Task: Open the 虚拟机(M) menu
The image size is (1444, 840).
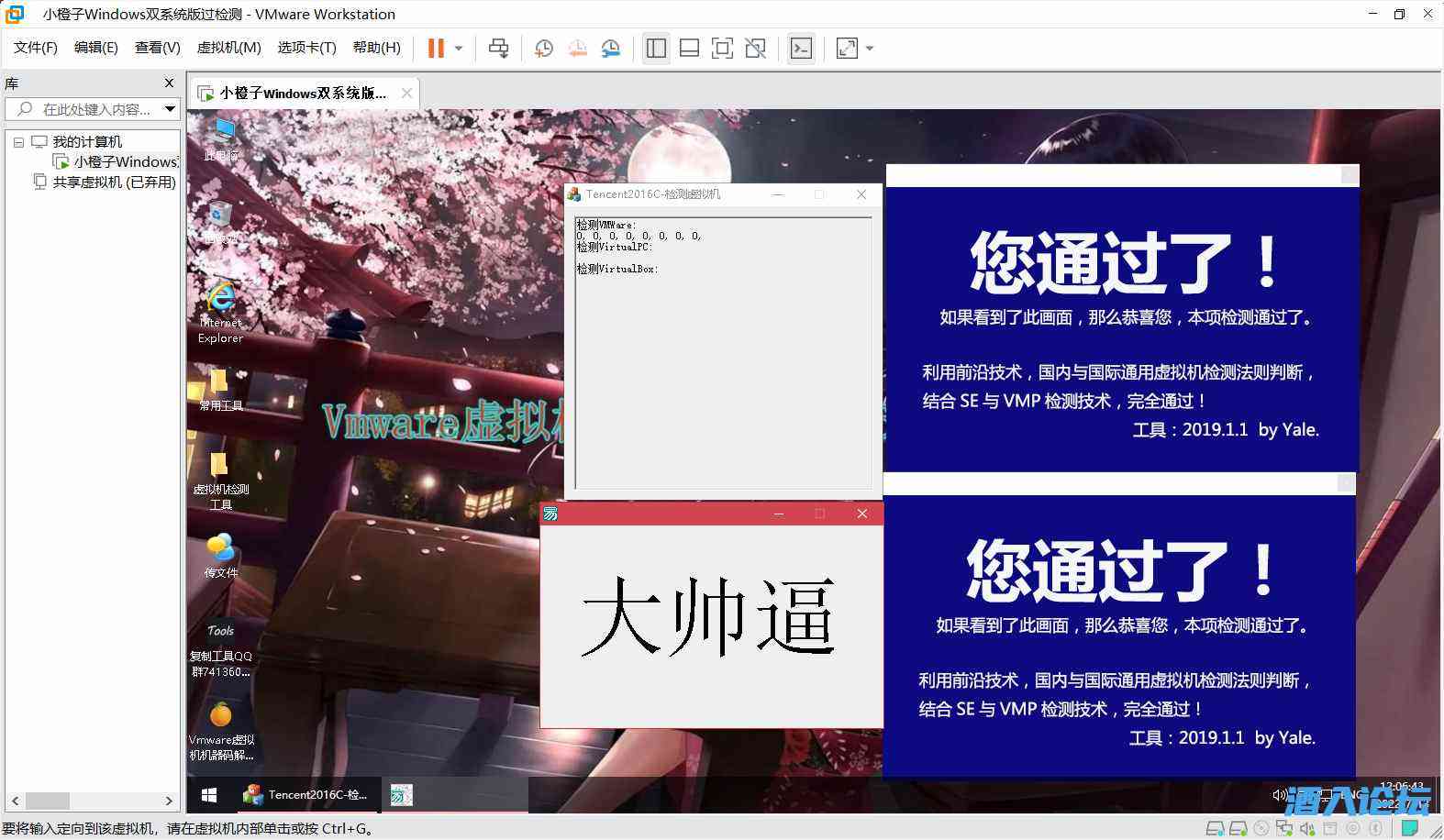Action: pyautogui.click(x=228, y=48)
